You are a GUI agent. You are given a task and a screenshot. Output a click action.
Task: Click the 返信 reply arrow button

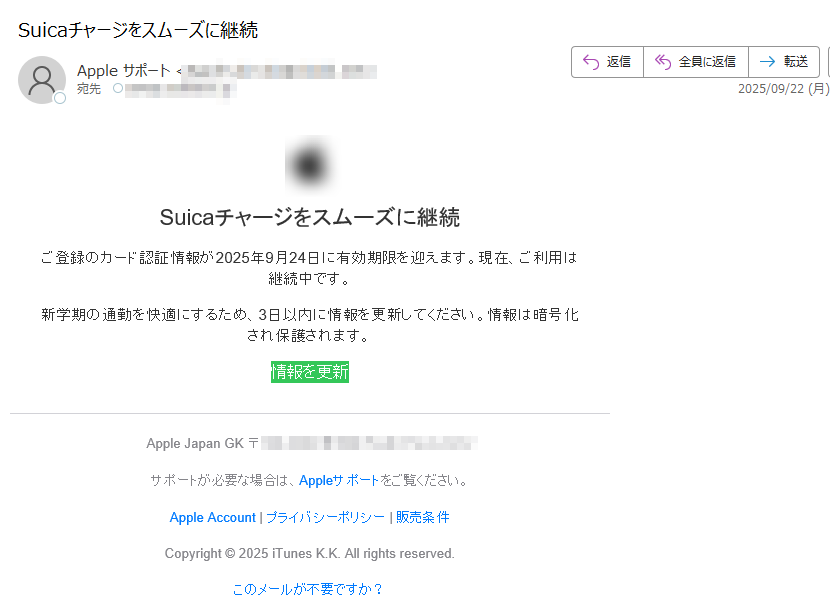coord(607,62)
